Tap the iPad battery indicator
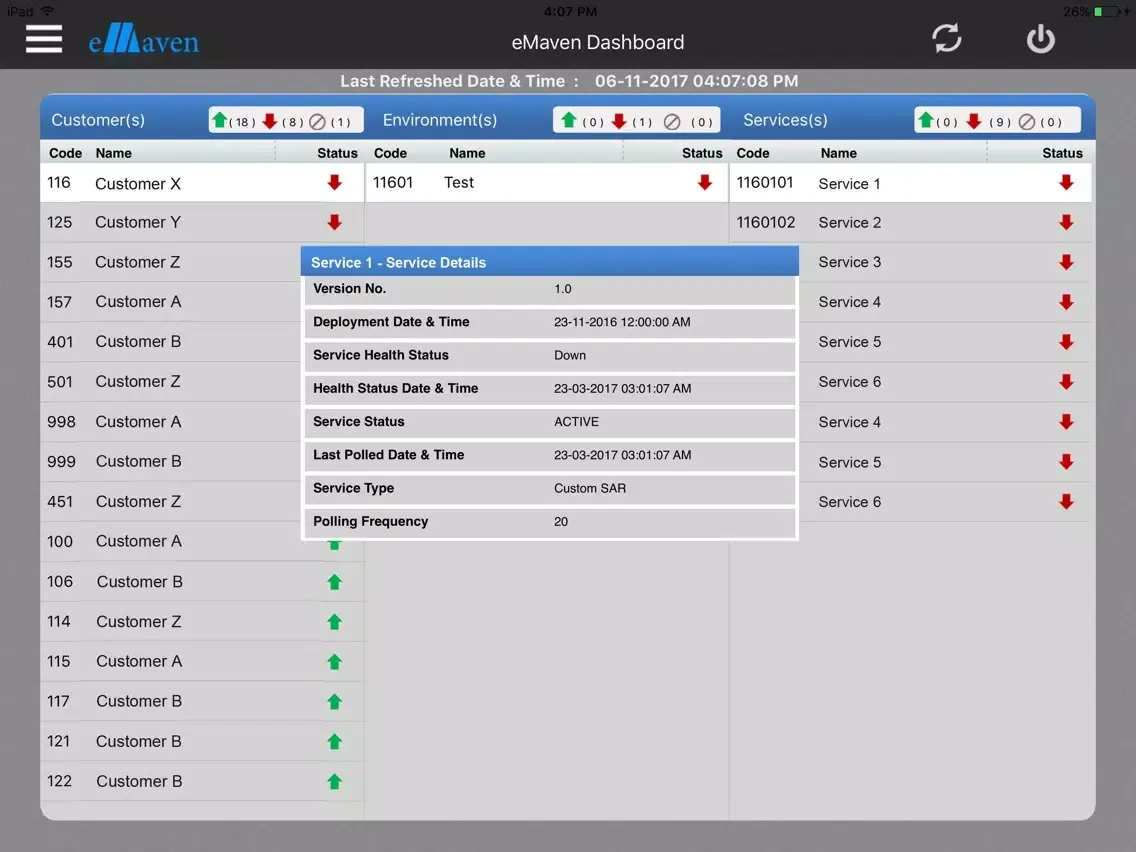This screenshot has height=852, width=1136. 1107,12
